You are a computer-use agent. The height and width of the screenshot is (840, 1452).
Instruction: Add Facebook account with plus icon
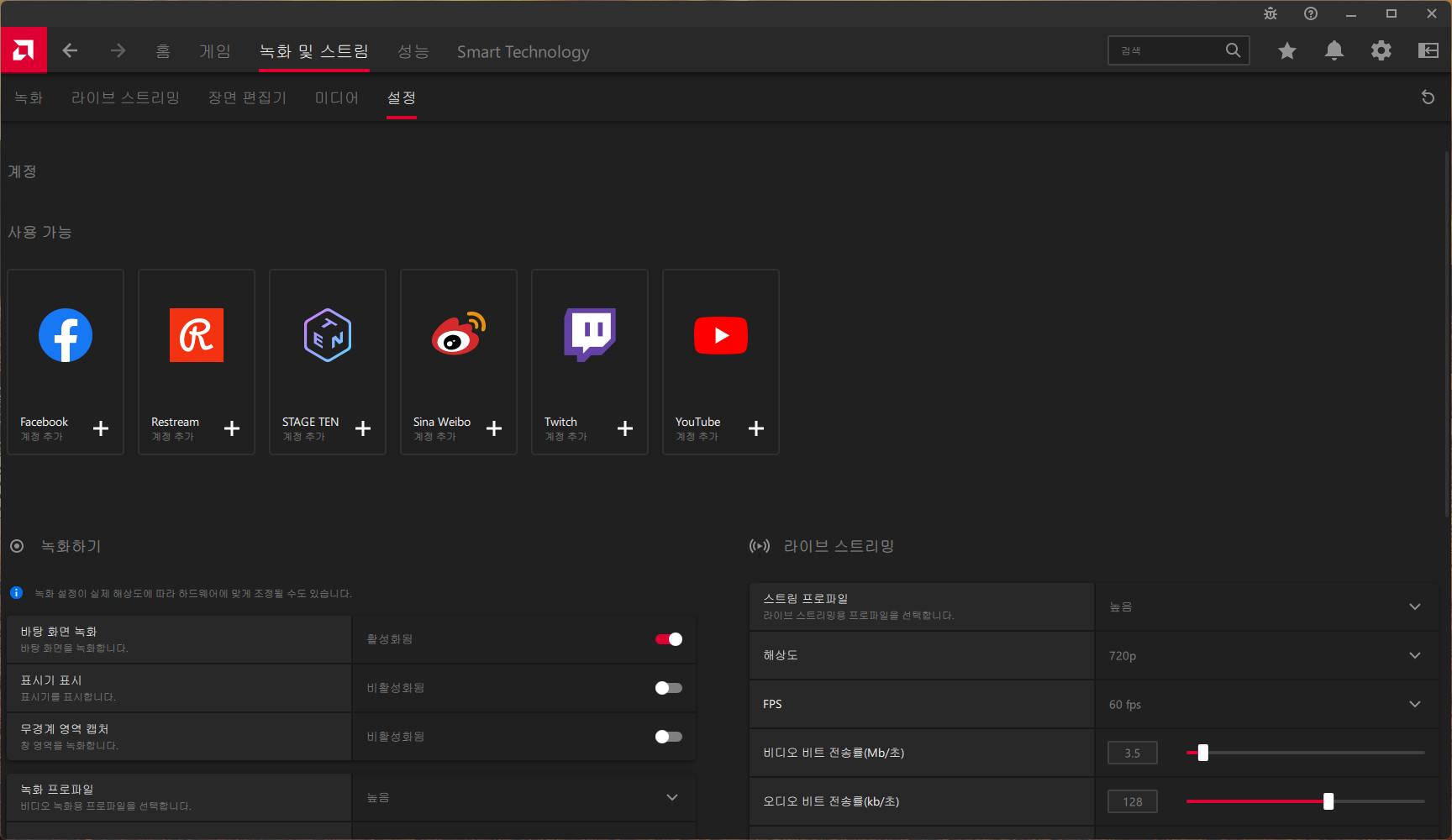tap(101, 428)
